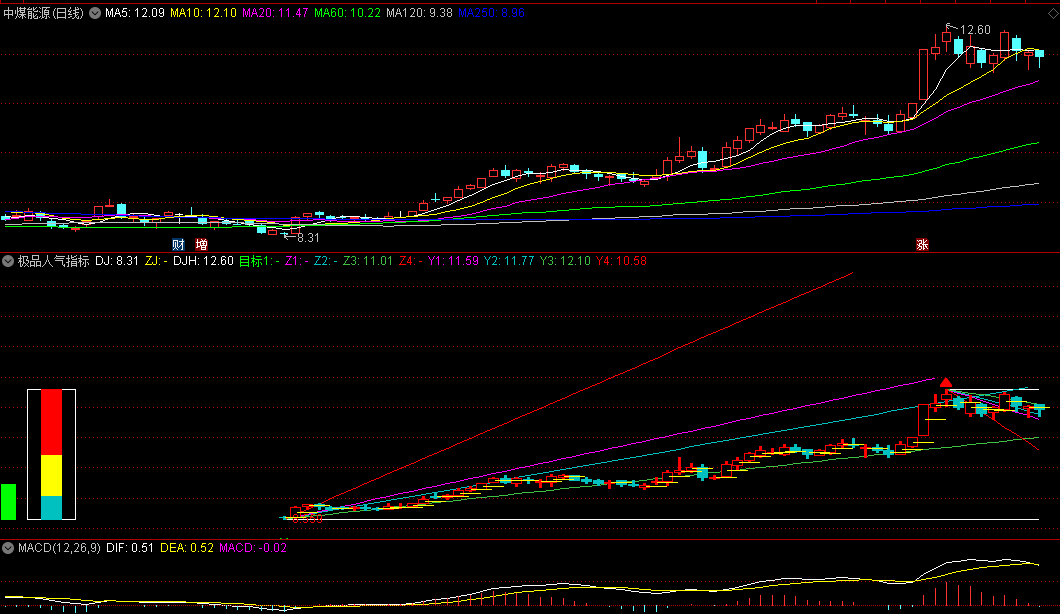1060x614 pixels.
Task: Click the Z3: 11.01 value
Action: (368, 261)
